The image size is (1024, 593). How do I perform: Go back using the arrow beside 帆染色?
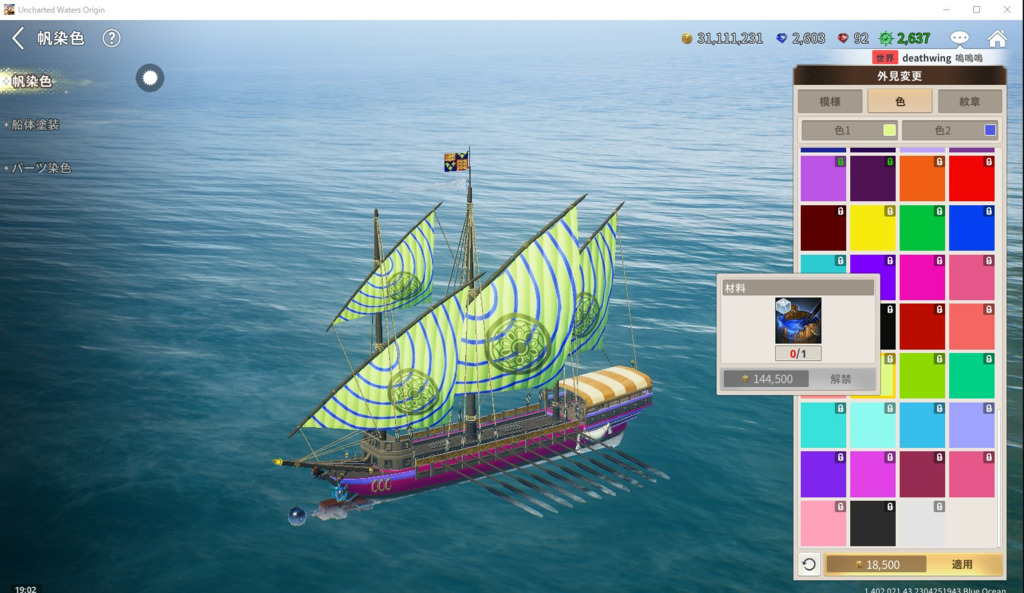tap(18, 39)
